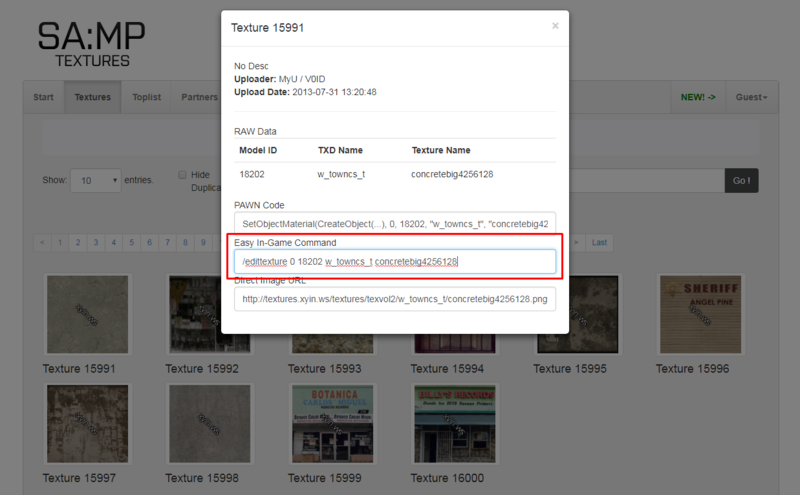Toggle the Hide Duplicates checkbox

point(182,175)
